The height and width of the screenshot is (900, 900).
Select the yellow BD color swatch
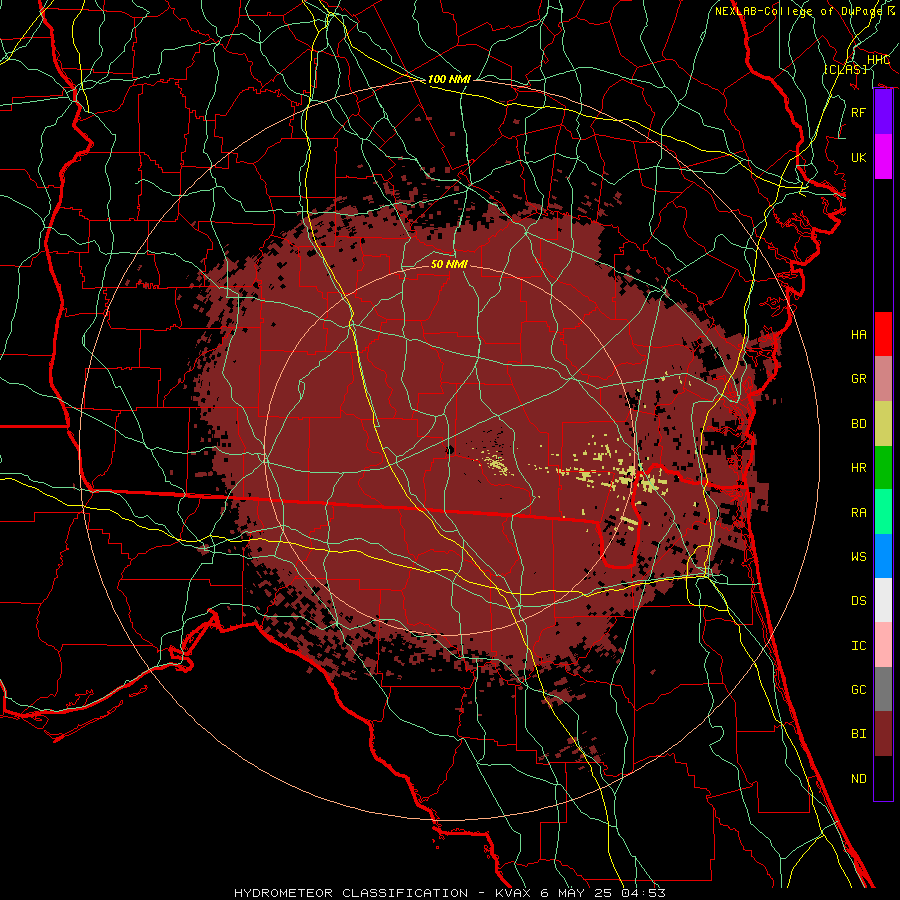tap(883, 423)
